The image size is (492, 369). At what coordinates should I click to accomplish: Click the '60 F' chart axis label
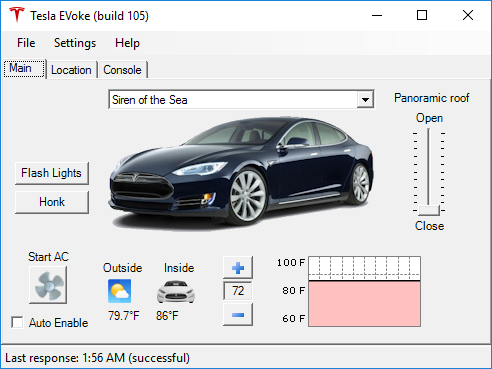(x=294, y=319)
